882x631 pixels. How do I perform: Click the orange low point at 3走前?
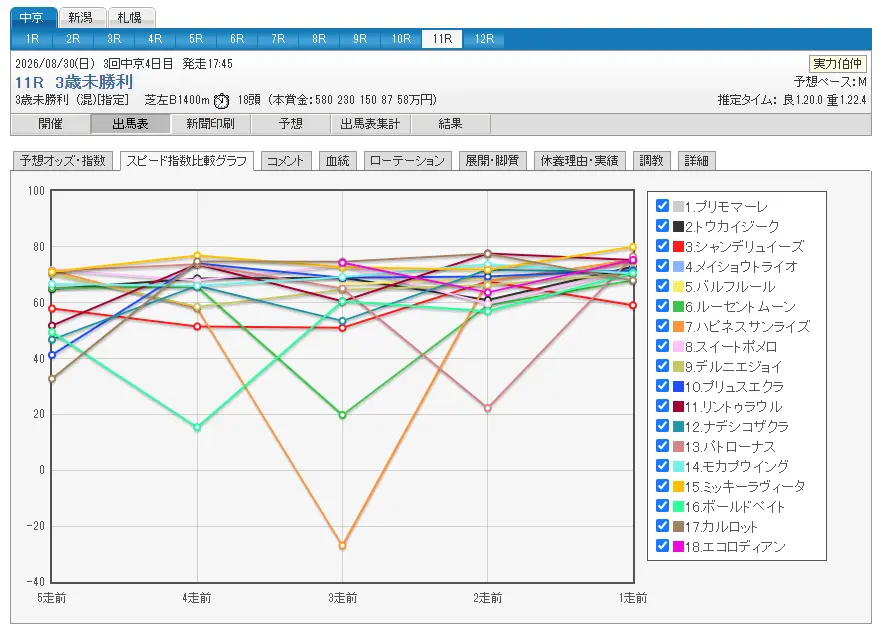343,546
